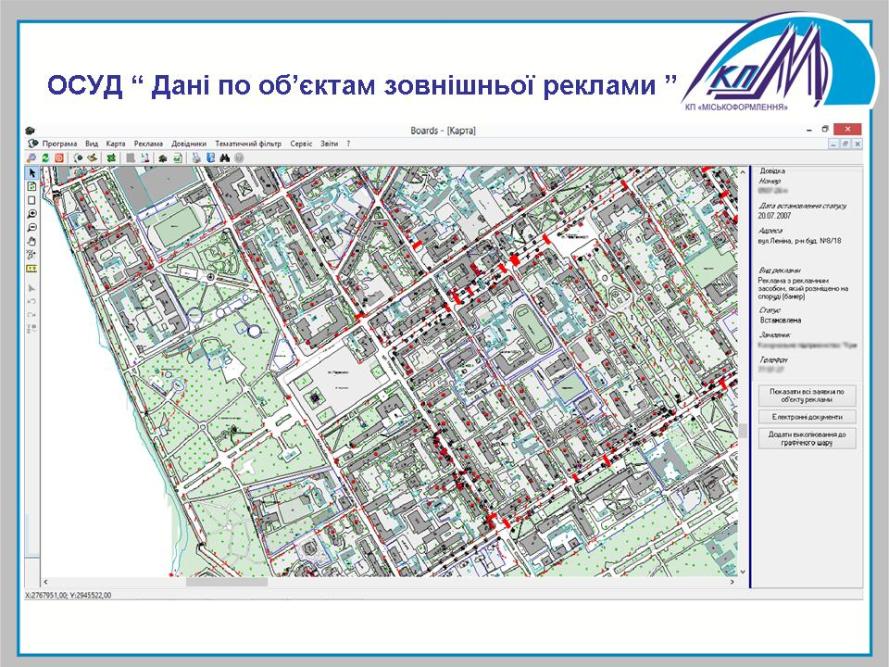The image size is (889, 667).
Task: Open the Програма menu
Action: [59, 144]
